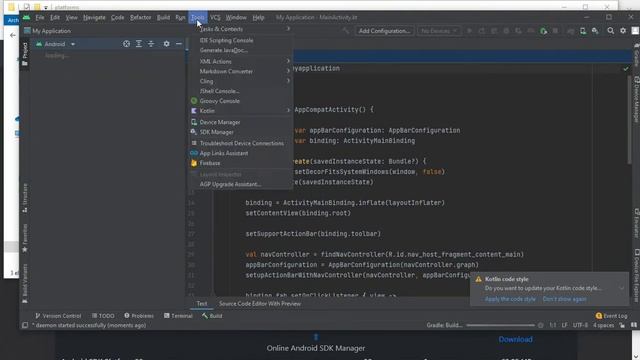Screen dimensions: 640x360
Task: Click Make Project hammer icon
Action: (x=346, y=31)
